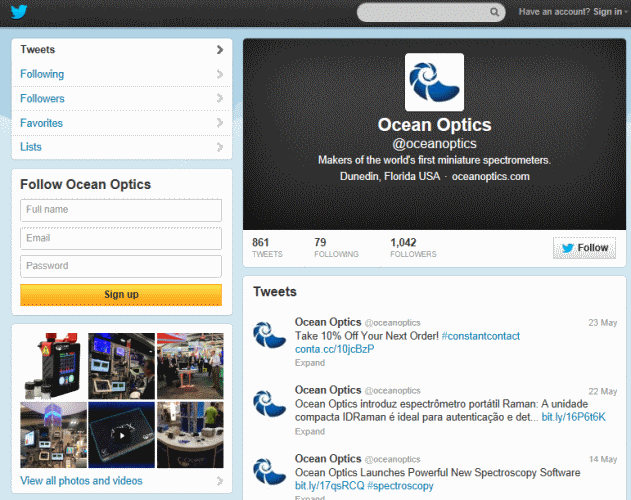The width and height of the screenshot is (631, 500).
Task: Click the 22 May tweet date
Action: tap(602, 391)
